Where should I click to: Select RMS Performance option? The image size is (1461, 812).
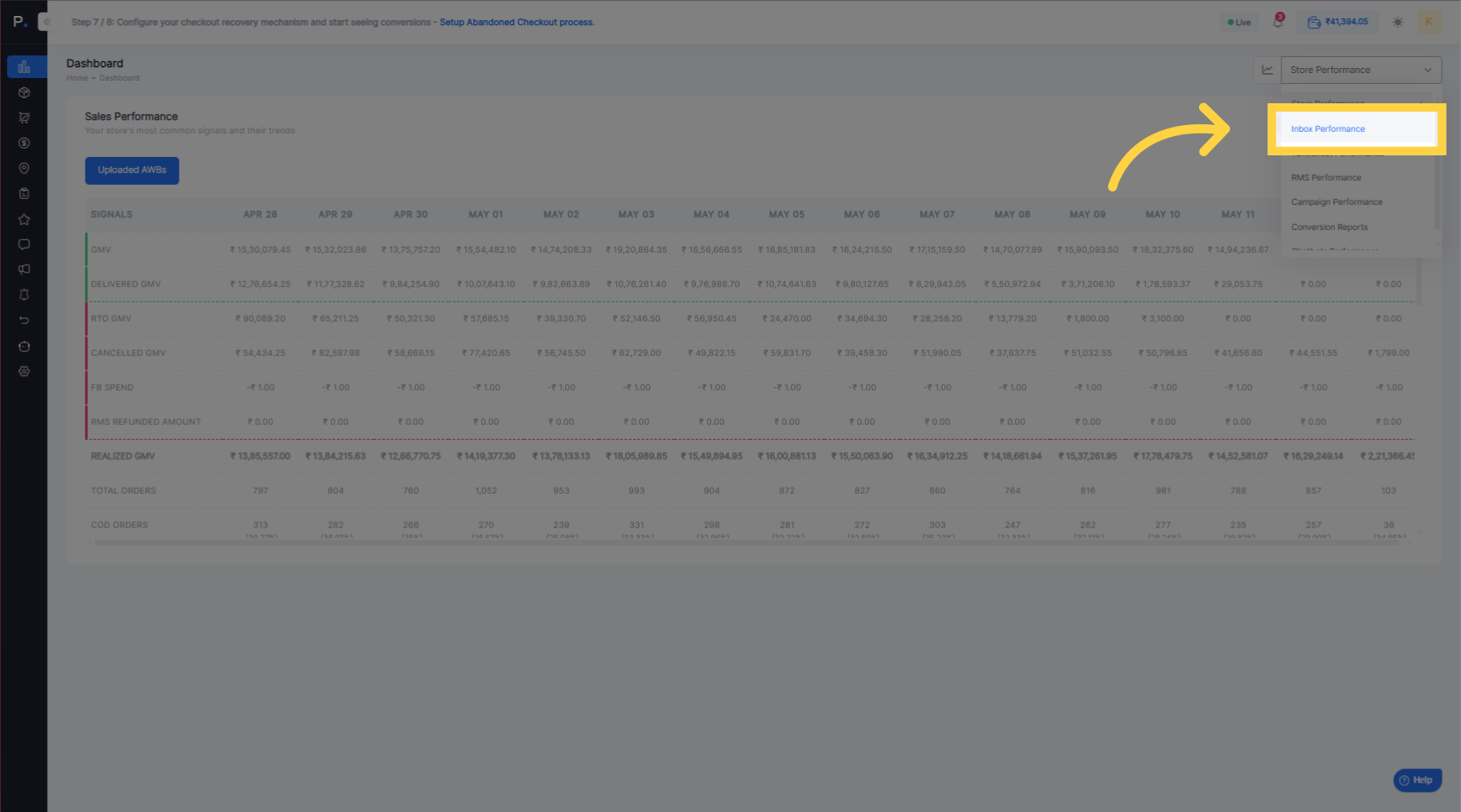click(x=1326, y=178)
